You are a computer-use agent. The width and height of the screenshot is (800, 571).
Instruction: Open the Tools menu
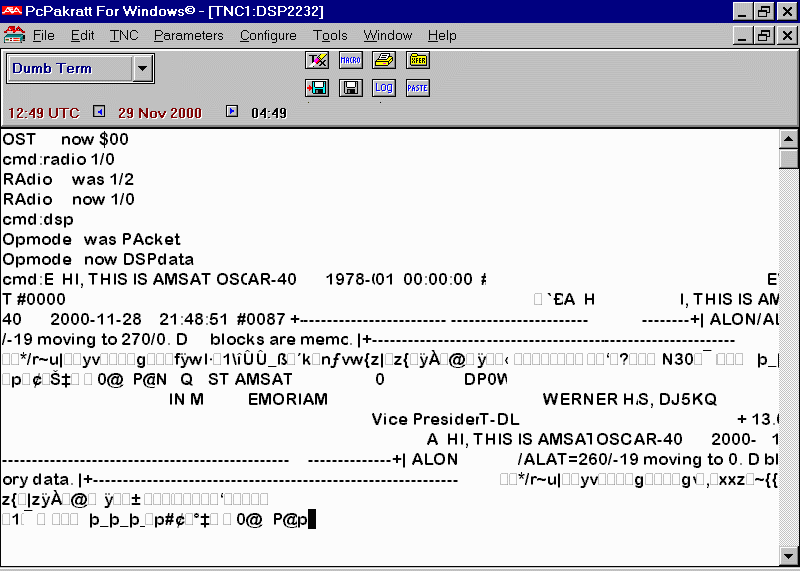tap(330, 35)
